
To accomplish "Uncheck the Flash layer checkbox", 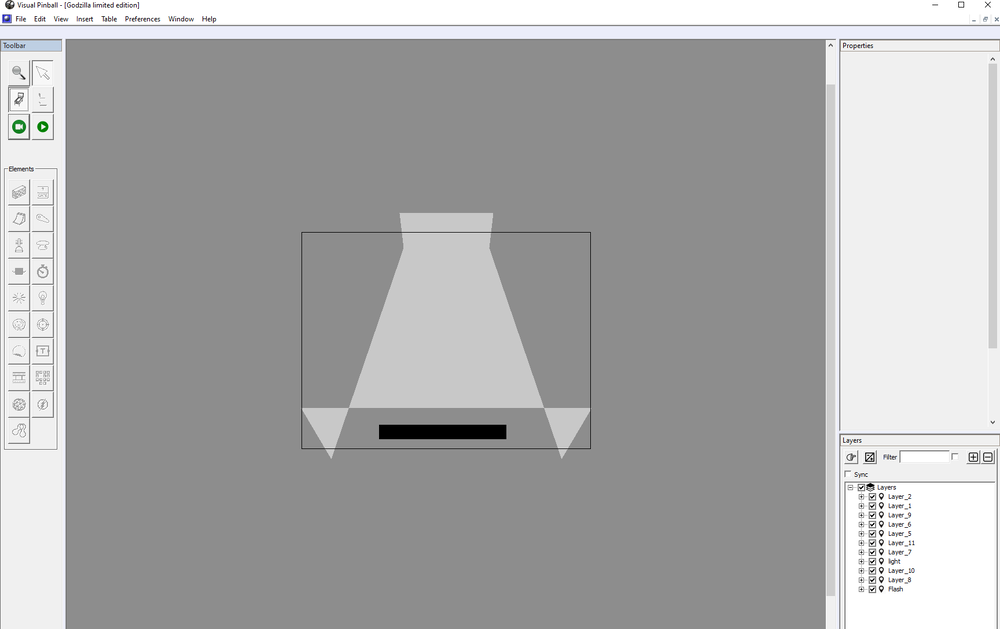I will click(872, 589).
